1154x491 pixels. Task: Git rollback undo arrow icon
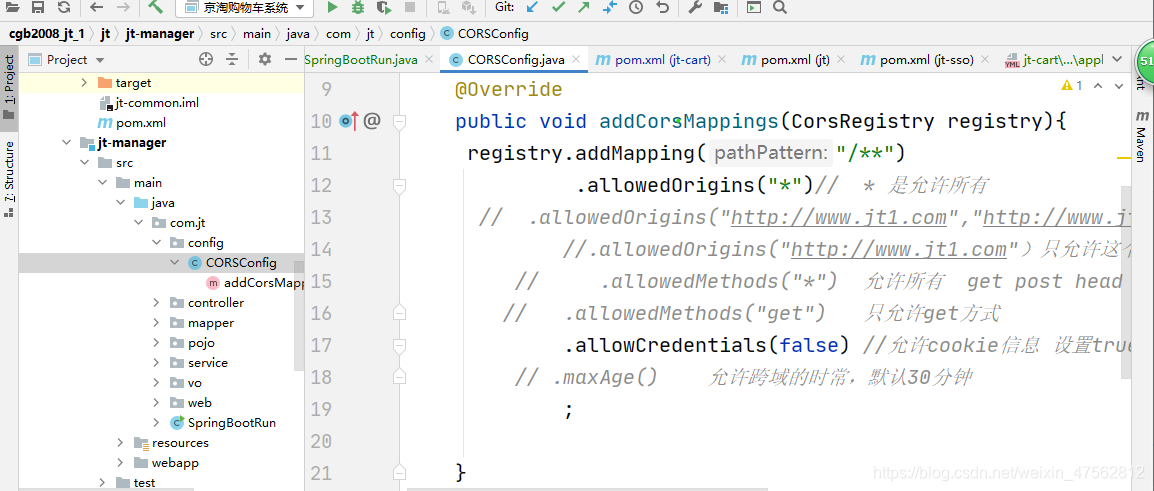point(662,7)
